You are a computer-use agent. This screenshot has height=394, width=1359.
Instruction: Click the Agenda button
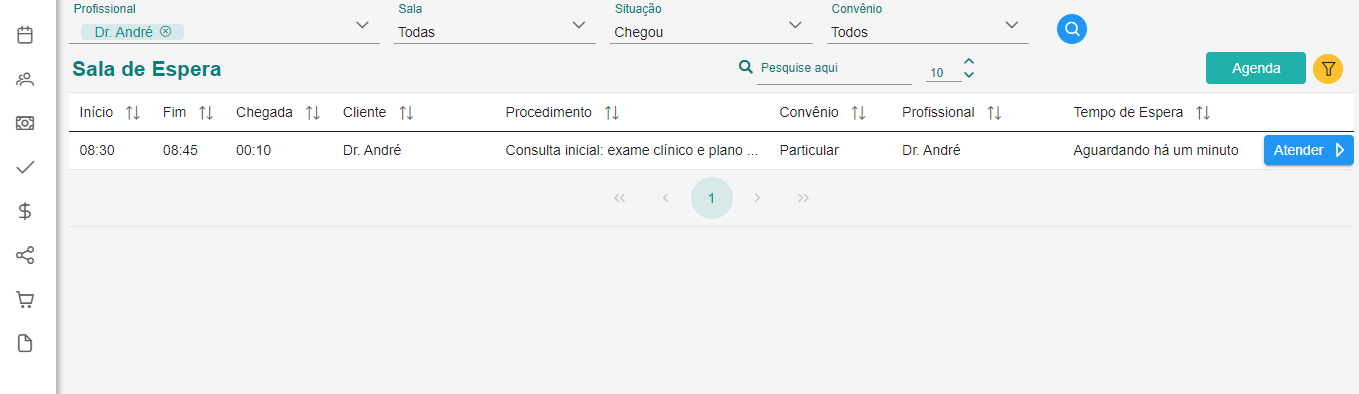(x=1256, y=68)
